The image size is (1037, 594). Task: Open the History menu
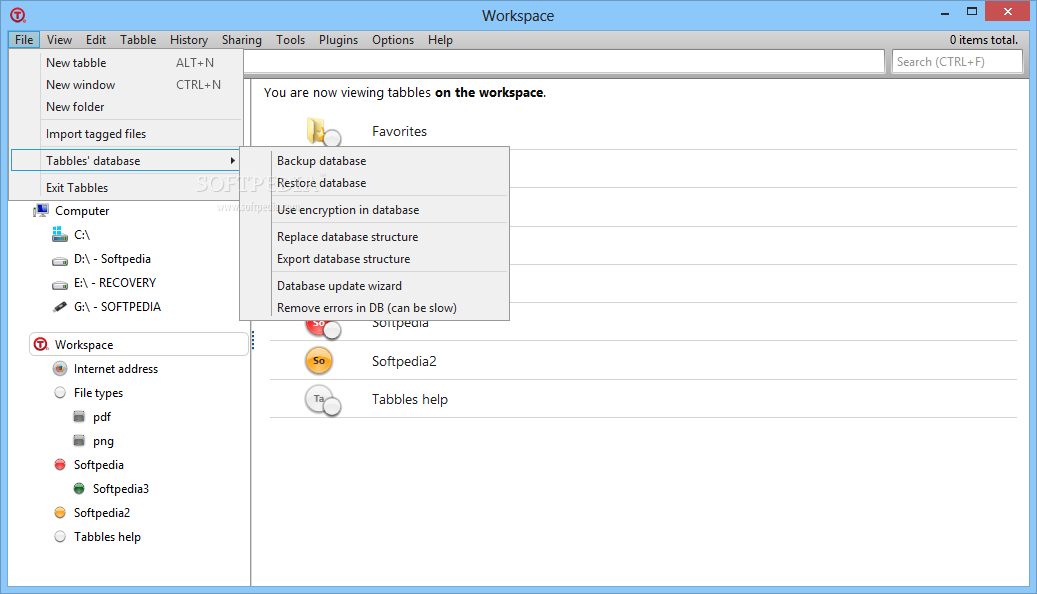pyautogui.click(x=188, y=40)
